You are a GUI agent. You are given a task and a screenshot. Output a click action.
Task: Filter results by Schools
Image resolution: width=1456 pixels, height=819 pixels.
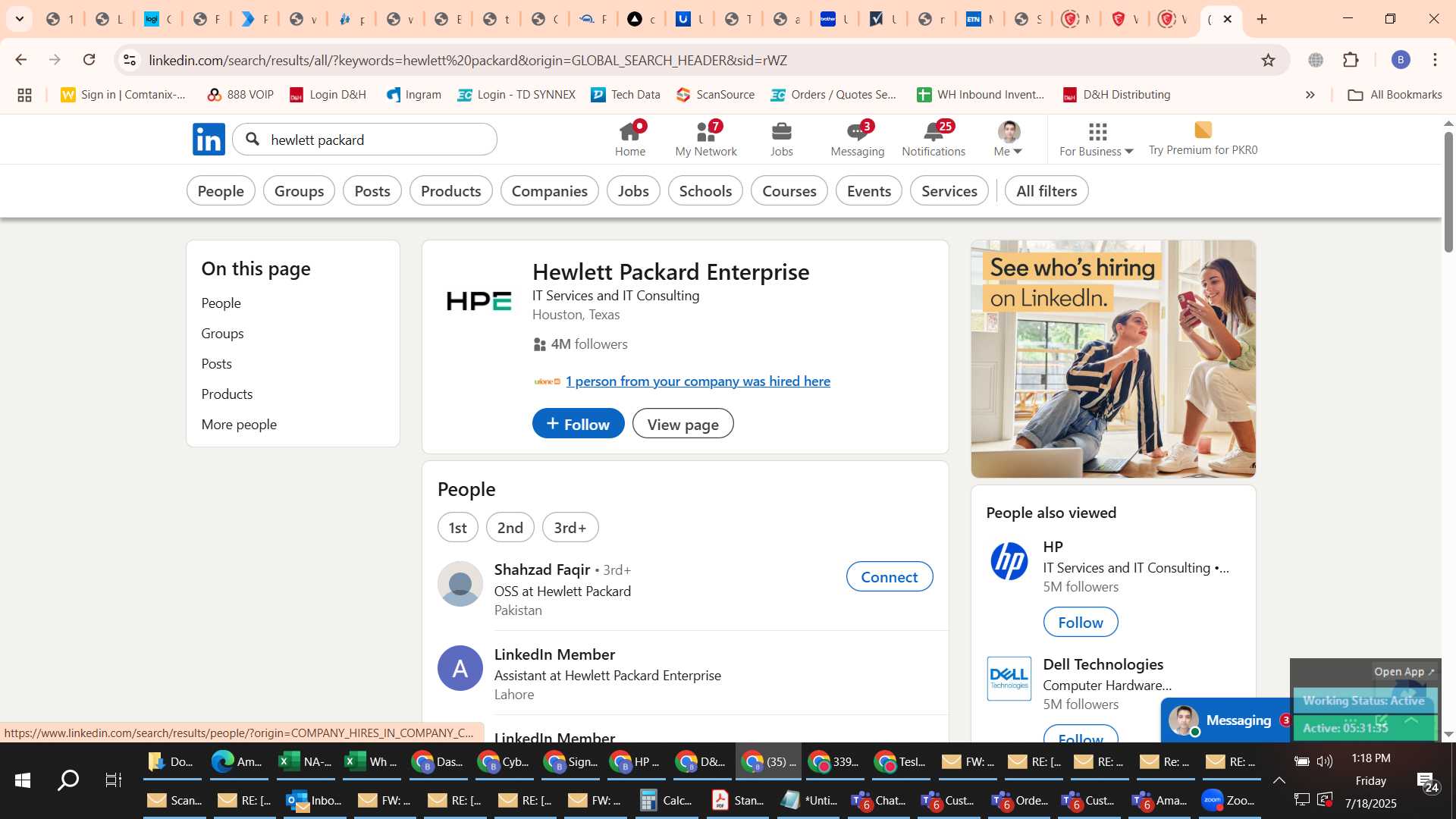pyautogui.click(x=705, y=191)
